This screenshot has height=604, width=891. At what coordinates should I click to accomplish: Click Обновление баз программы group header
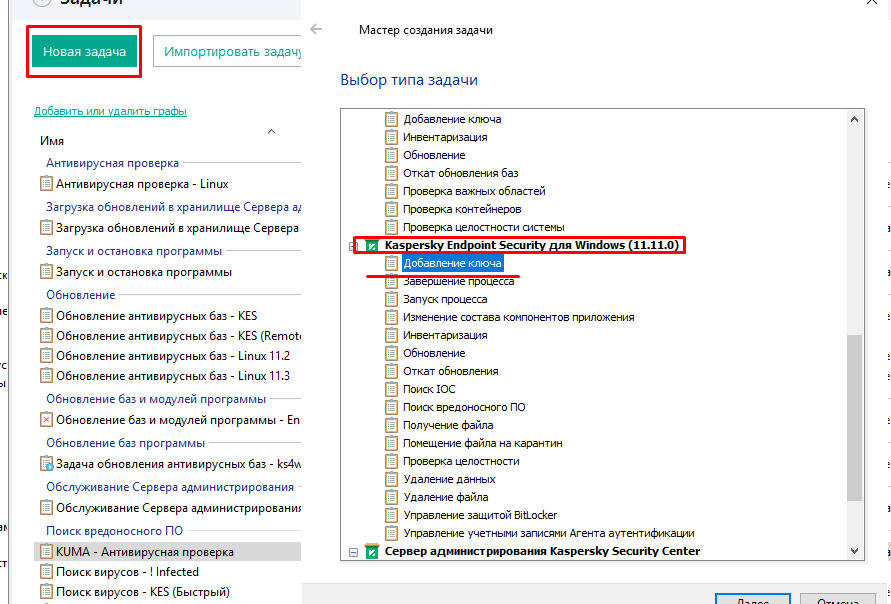pyautogui.click(x=125, y=443)
